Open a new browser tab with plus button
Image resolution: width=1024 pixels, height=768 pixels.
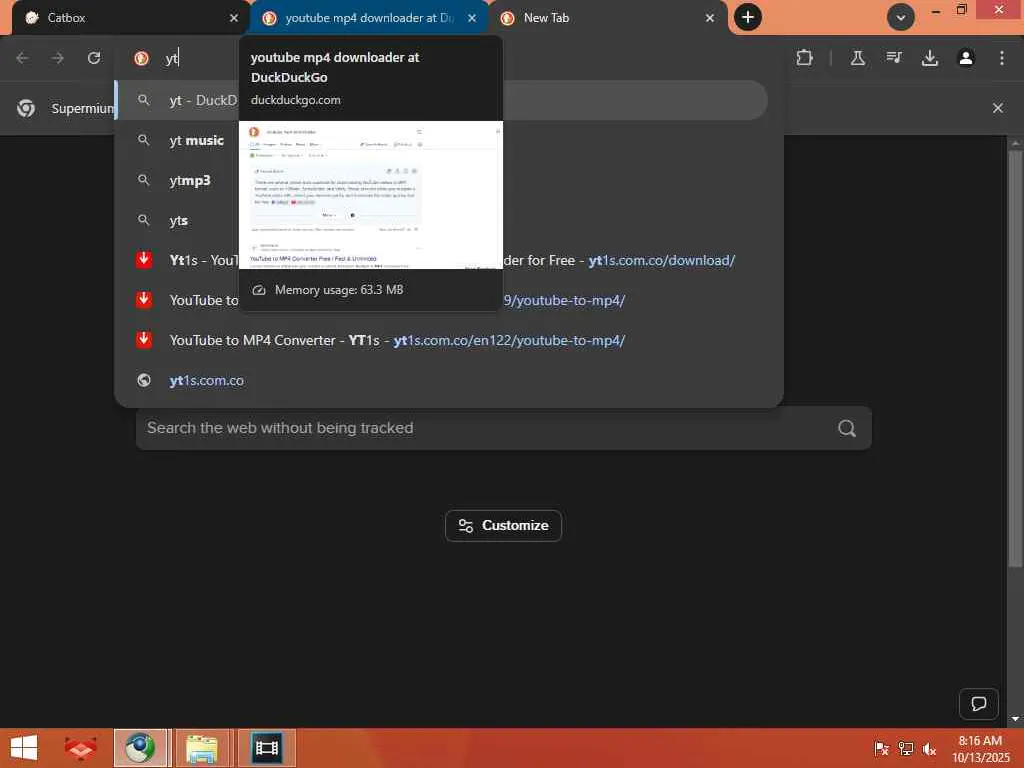tap(748, 17)
